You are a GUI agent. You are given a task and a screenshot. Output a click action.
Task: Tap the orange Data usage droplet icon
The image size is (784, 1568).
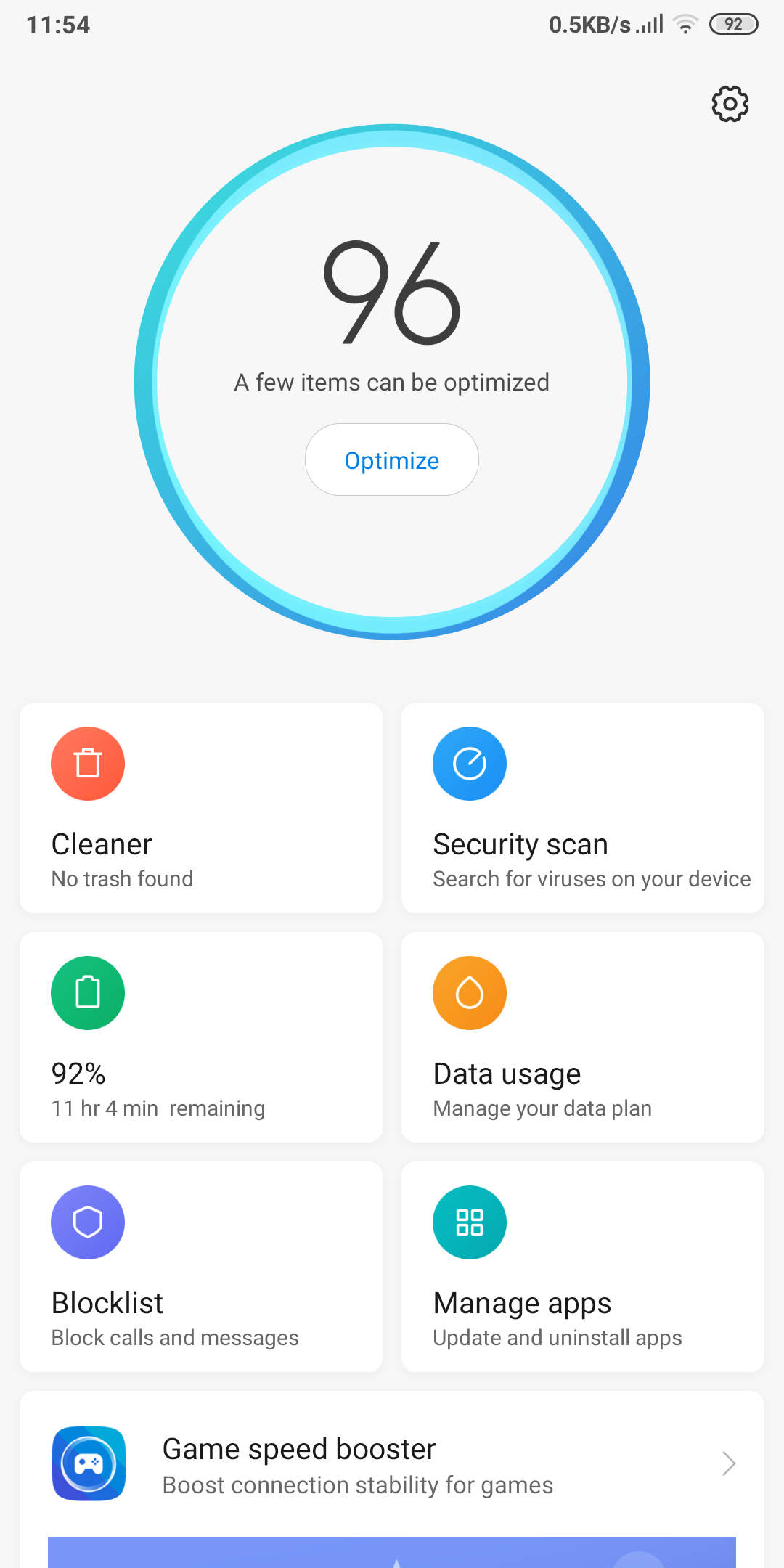click(x=470, y=993)
